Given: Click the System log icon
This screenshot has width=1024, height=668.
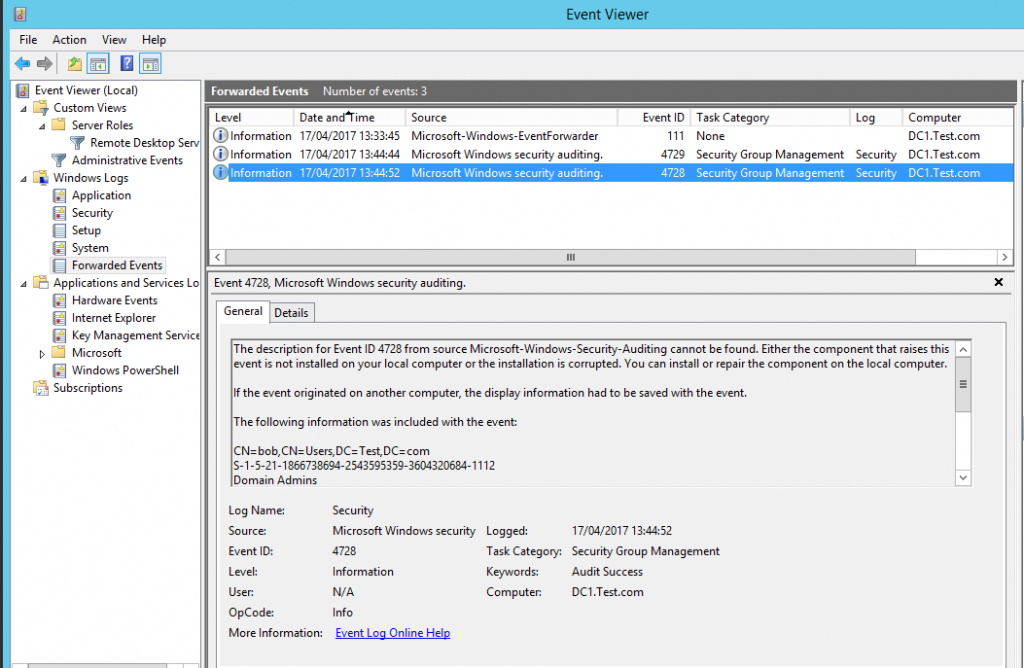Looking at the screenshot, I should [59, 248].
